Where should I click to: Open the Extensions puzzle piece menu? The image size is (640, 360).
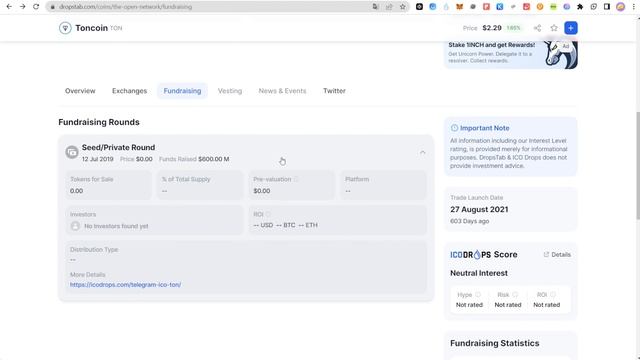tap(580, 7)
